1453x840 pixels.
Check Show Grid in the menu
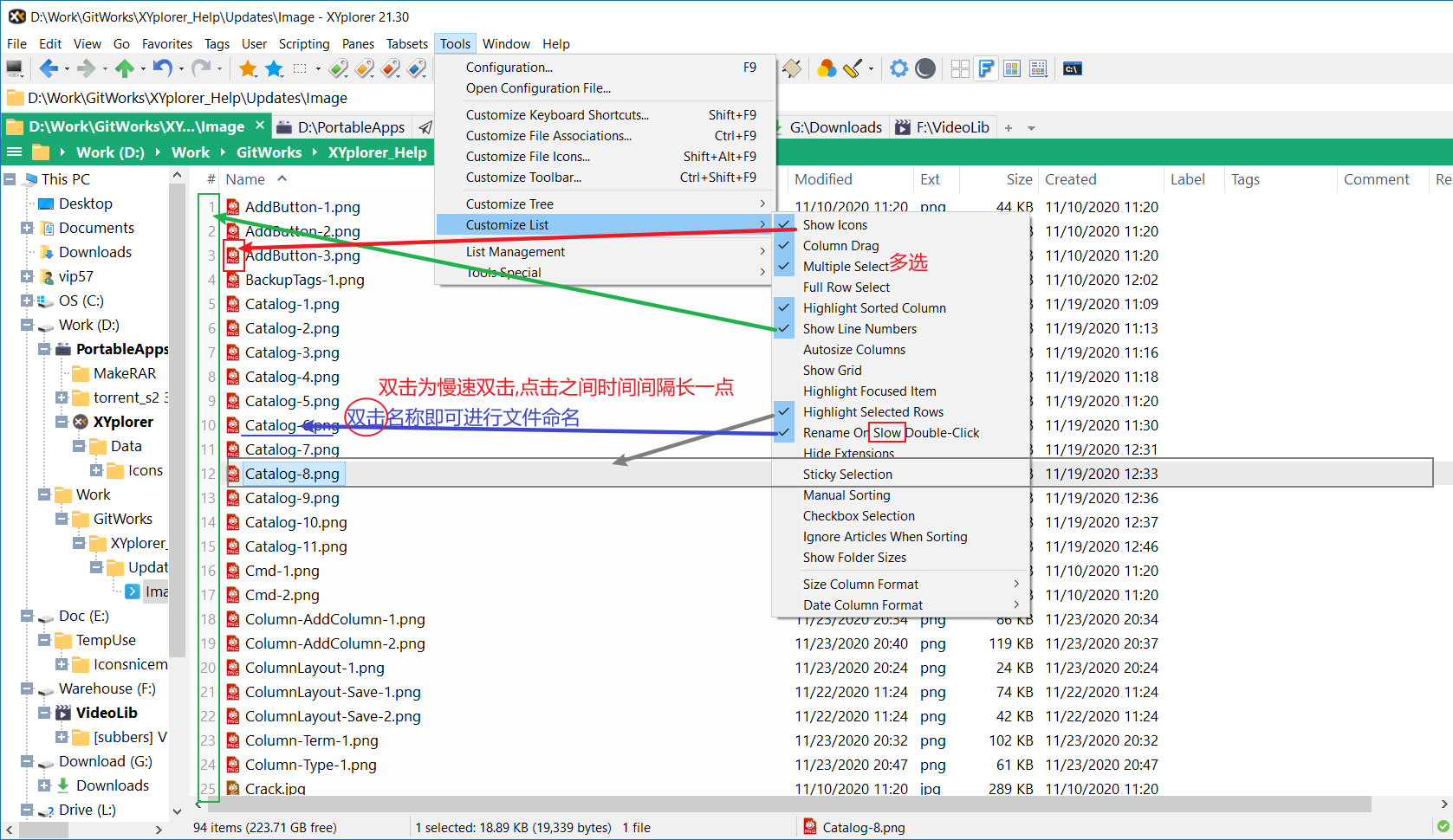tap(832, 370)
